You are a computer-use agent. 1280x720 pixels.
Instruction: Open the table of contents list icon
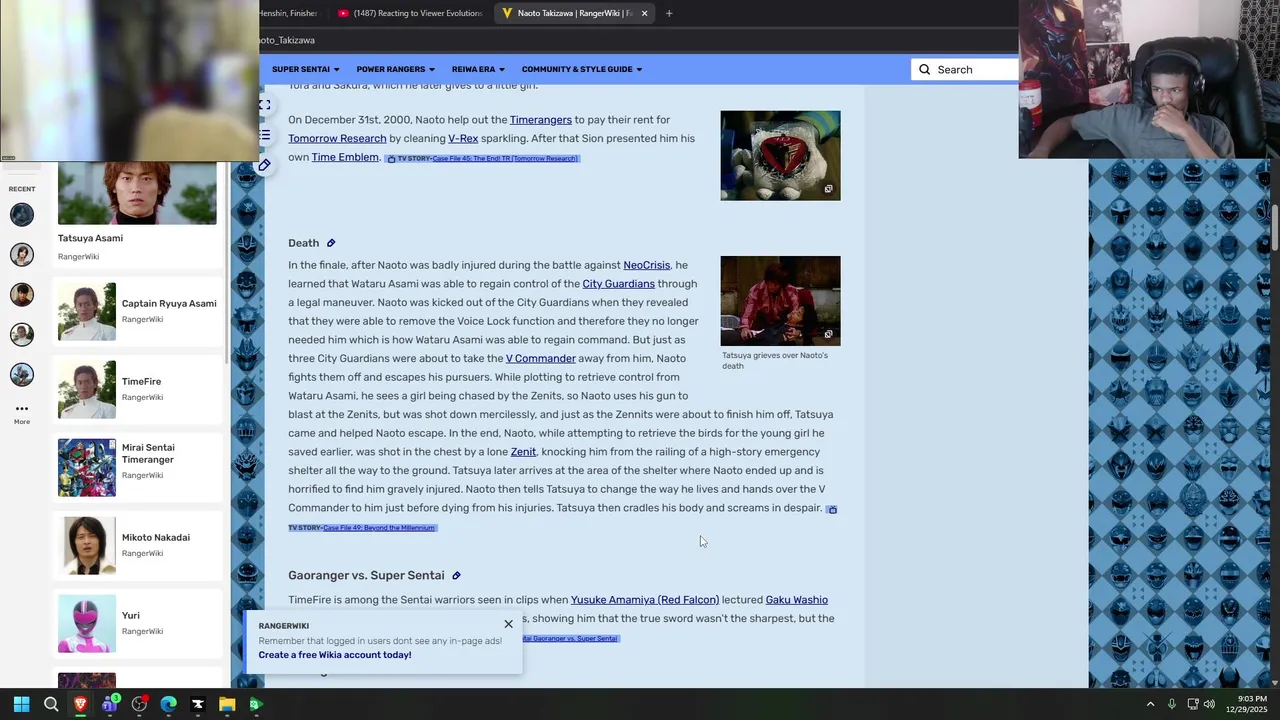click(x=264, y=135)
